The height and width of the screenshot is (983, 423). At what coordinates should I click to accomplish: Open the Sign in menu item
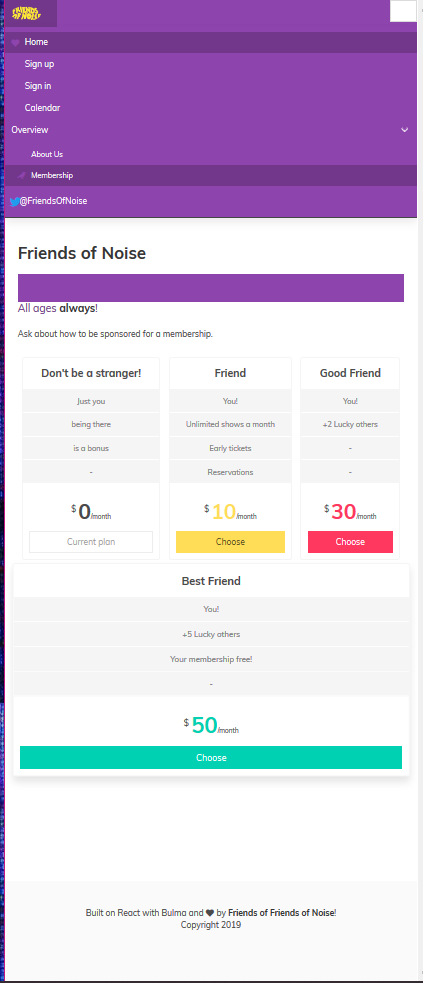pyautogui.click(x=38, y=86)
